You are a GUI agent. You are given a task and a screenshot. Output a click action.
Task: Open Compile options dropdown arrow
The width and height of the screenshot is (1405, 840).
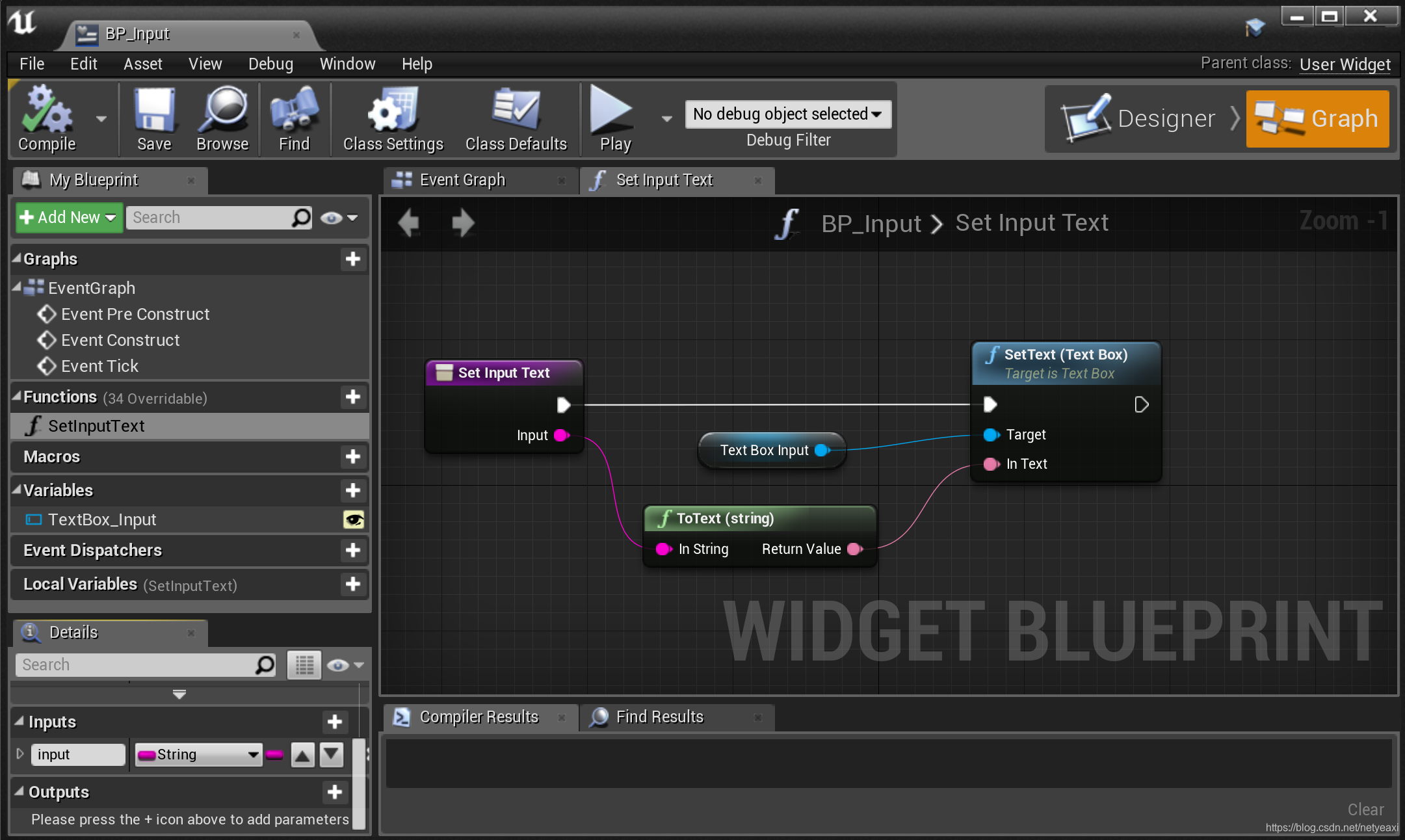click(x=101, y=119)
